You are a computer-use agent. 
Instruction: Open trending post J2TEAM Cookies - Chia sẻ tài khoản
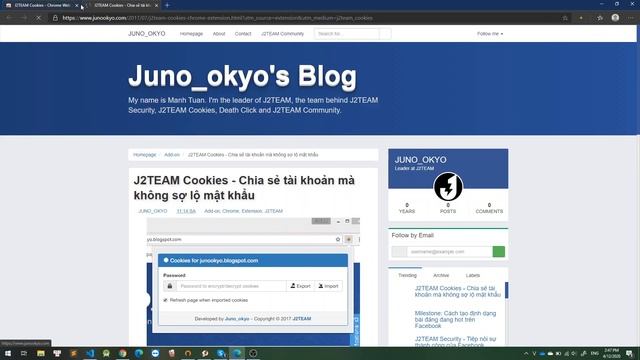tap(458, 291)
